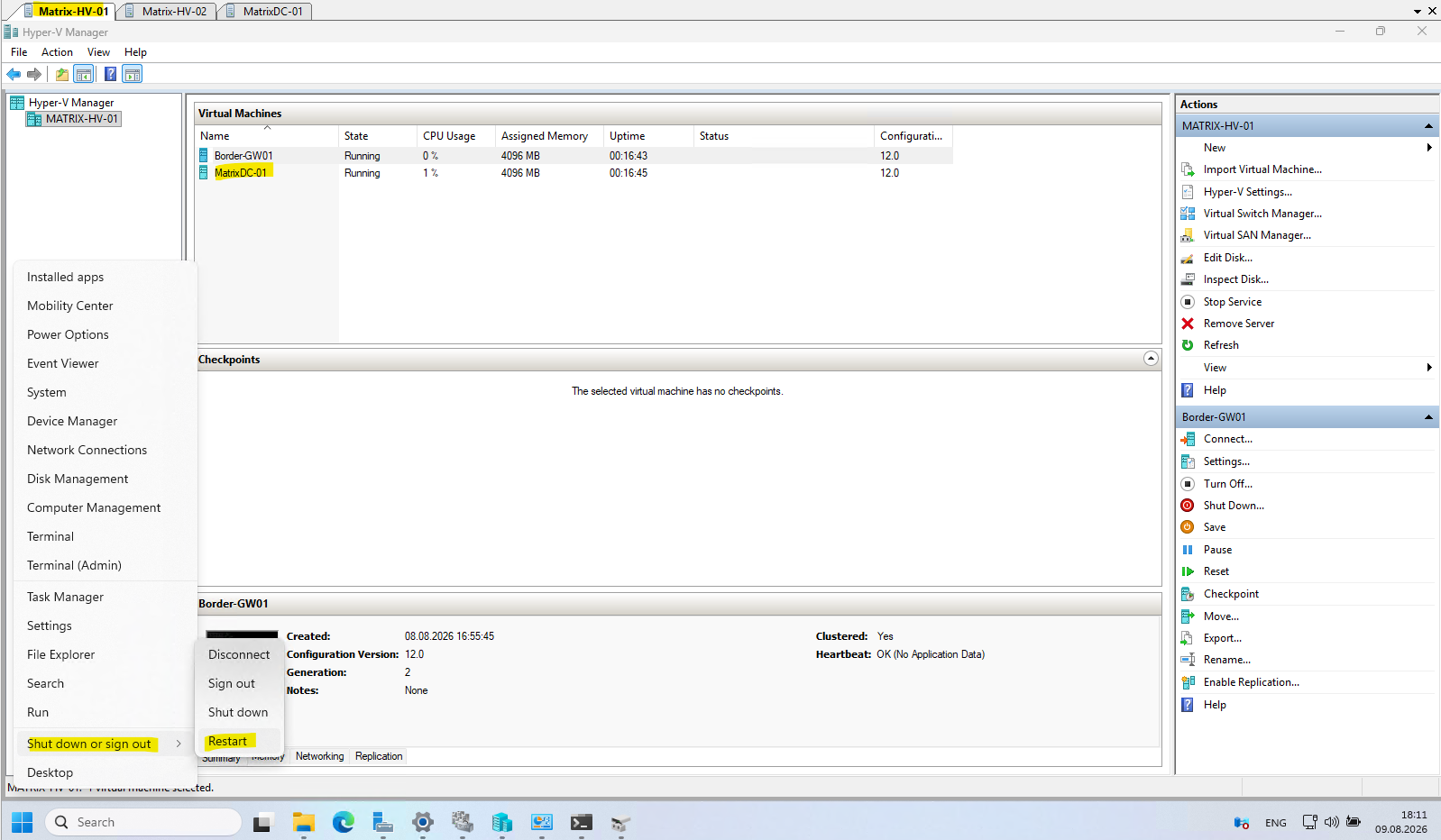Click the Import Virtual Machine icon
This screenshot has width=1441, height=840.
[1188, 169]
